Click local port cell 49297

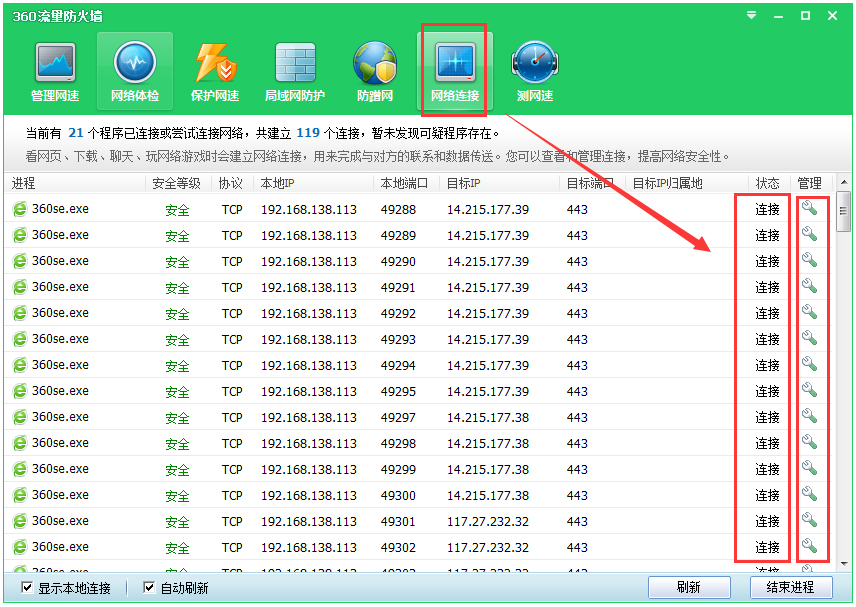398,418
